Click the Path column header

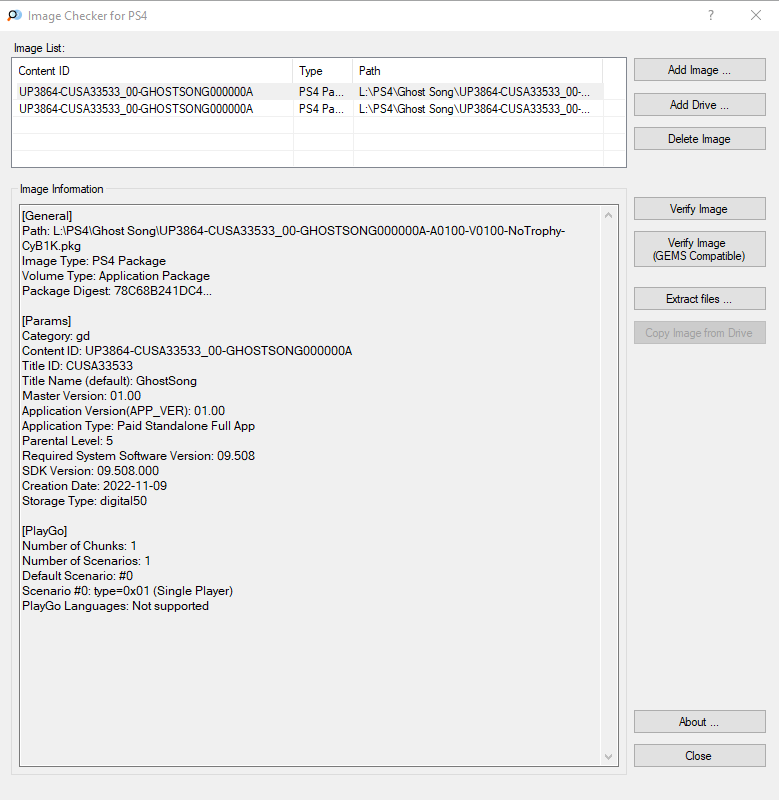click(478, 71)
